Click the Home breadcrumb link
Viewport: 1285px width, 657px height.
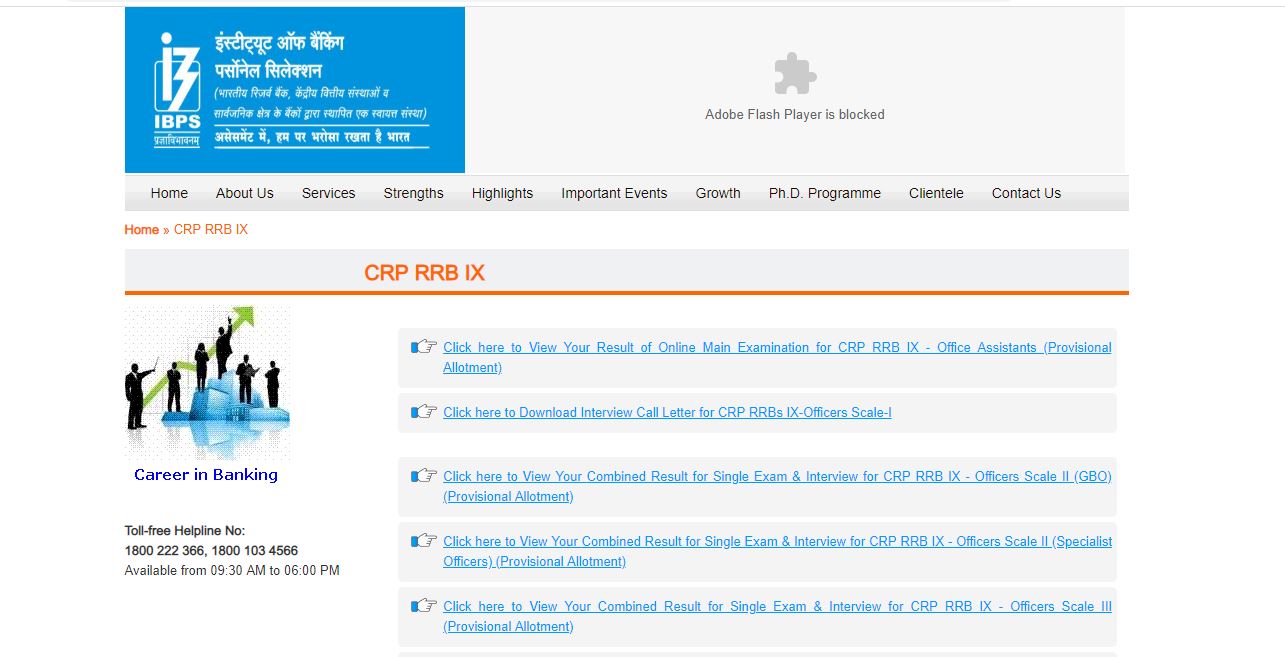click(x=141, y=229)
